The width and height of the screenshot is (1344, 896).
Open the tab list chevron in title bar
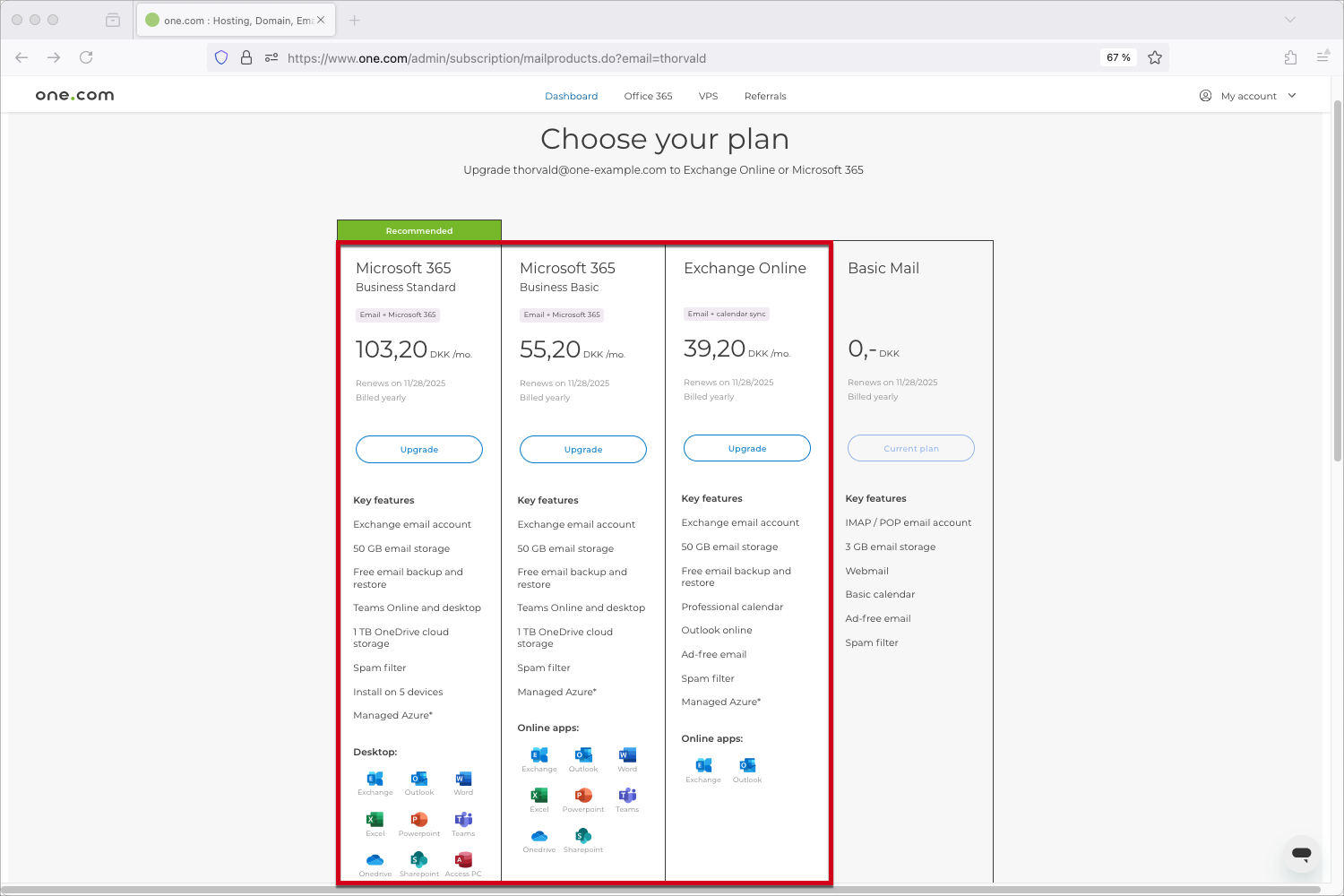pos(1290,20)
